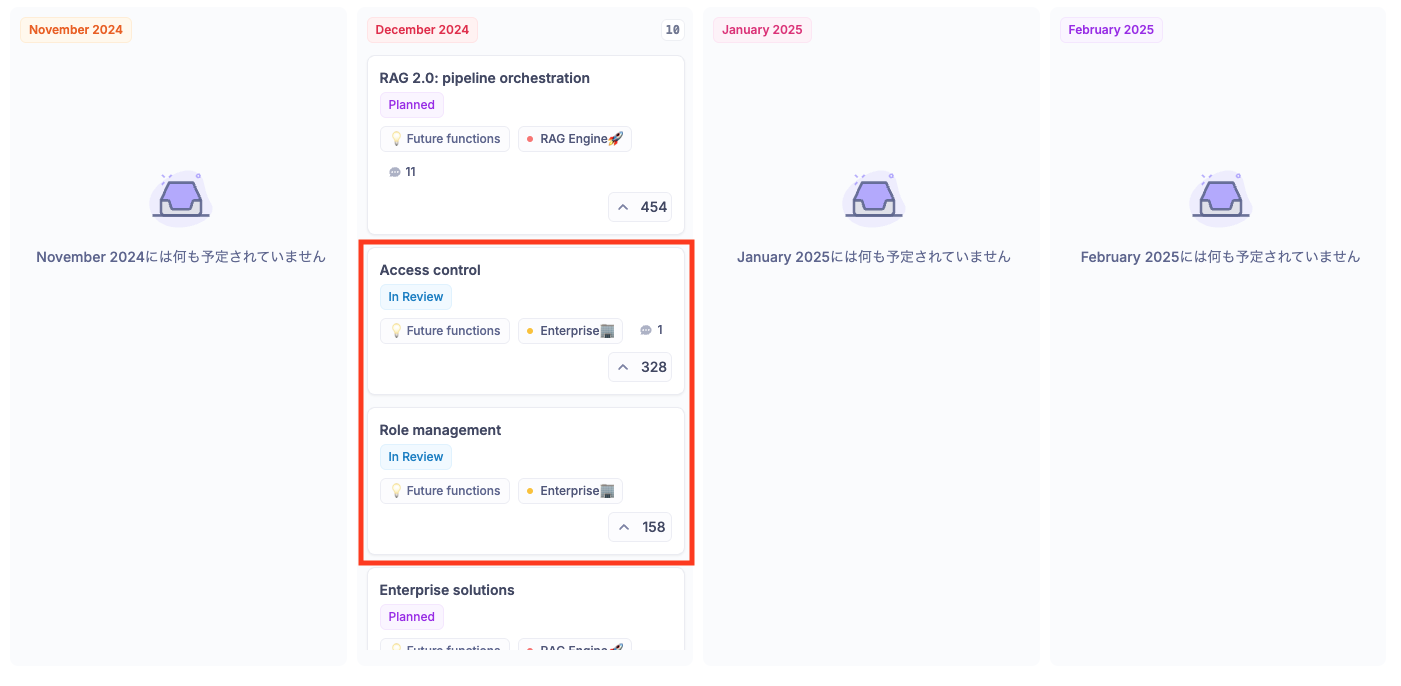Select In Review status on Role management
This screenshot has height=686, width=1401.
point(416,457)
